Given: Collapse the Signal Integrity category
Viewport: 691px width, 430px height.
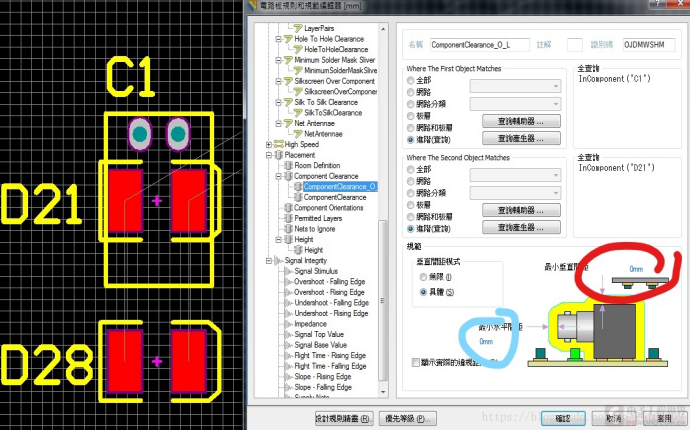Looking at the screenshot, I should point(269,260).
